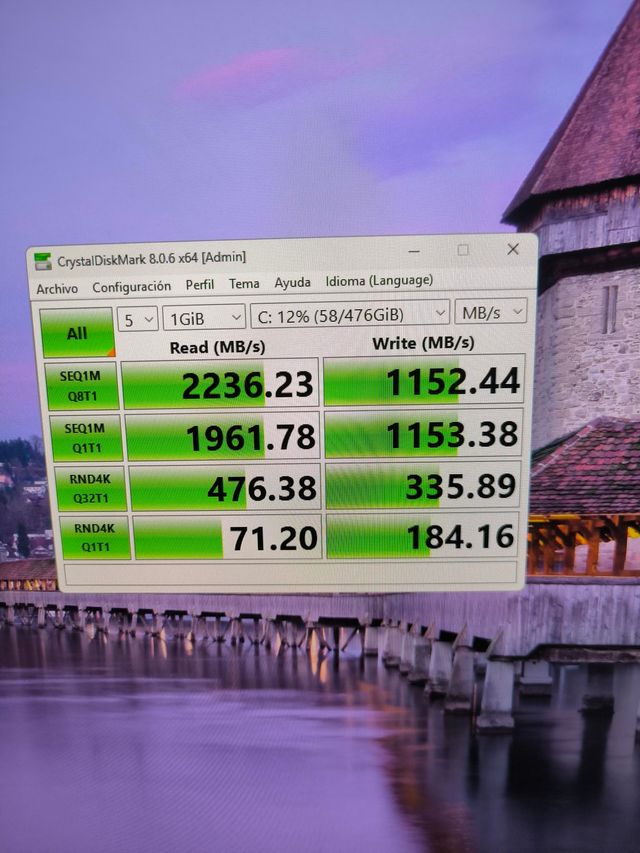Screen dimensions: 640x853
Task: Open the Configuración menu
Action: pos(131,287)
